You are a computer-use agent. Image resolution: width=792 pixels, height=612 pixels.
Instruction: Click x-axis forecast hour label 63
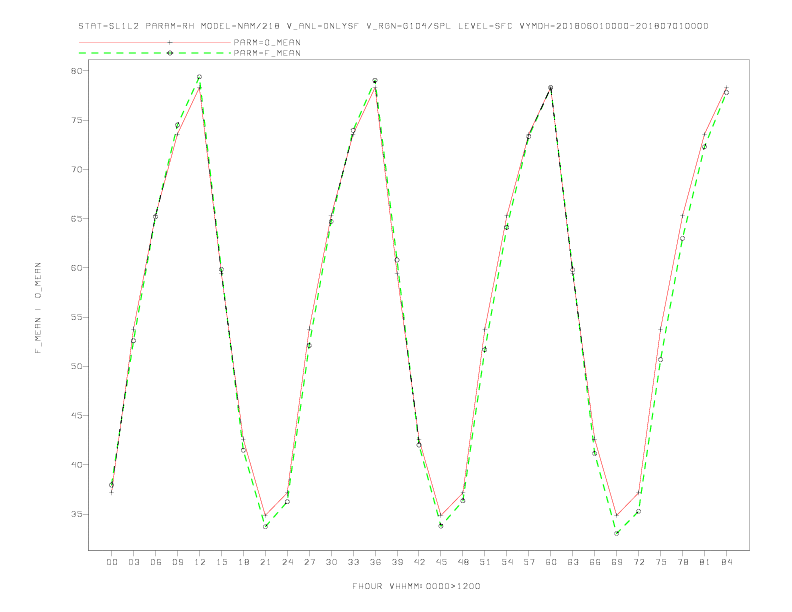click(x=573, y=562)
